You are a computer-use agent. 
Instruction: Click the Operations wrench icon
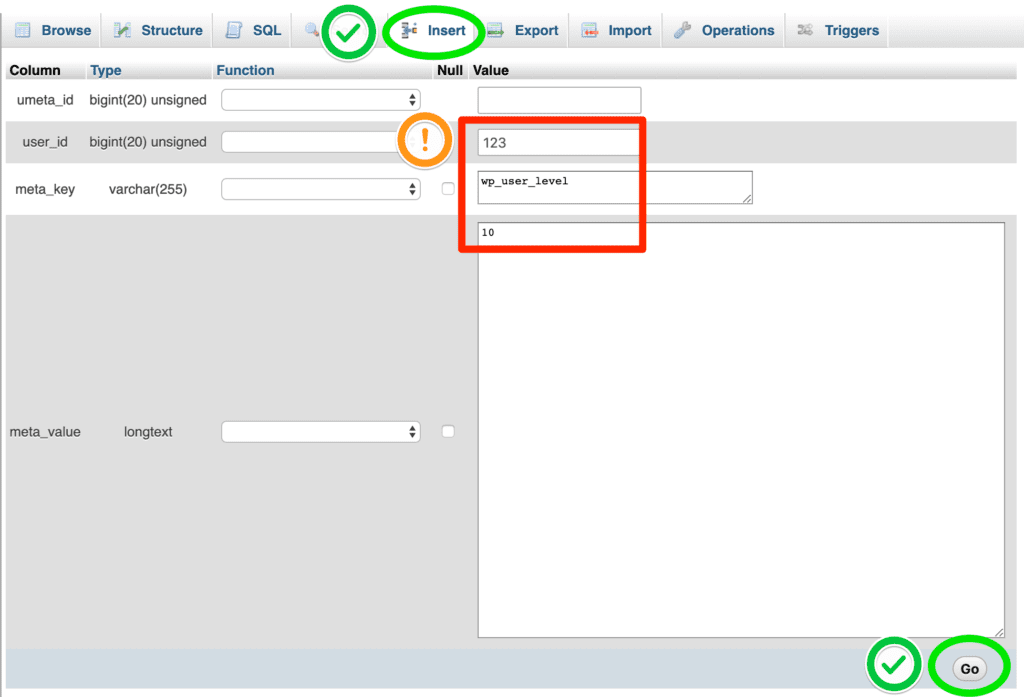tap(683, 30)
